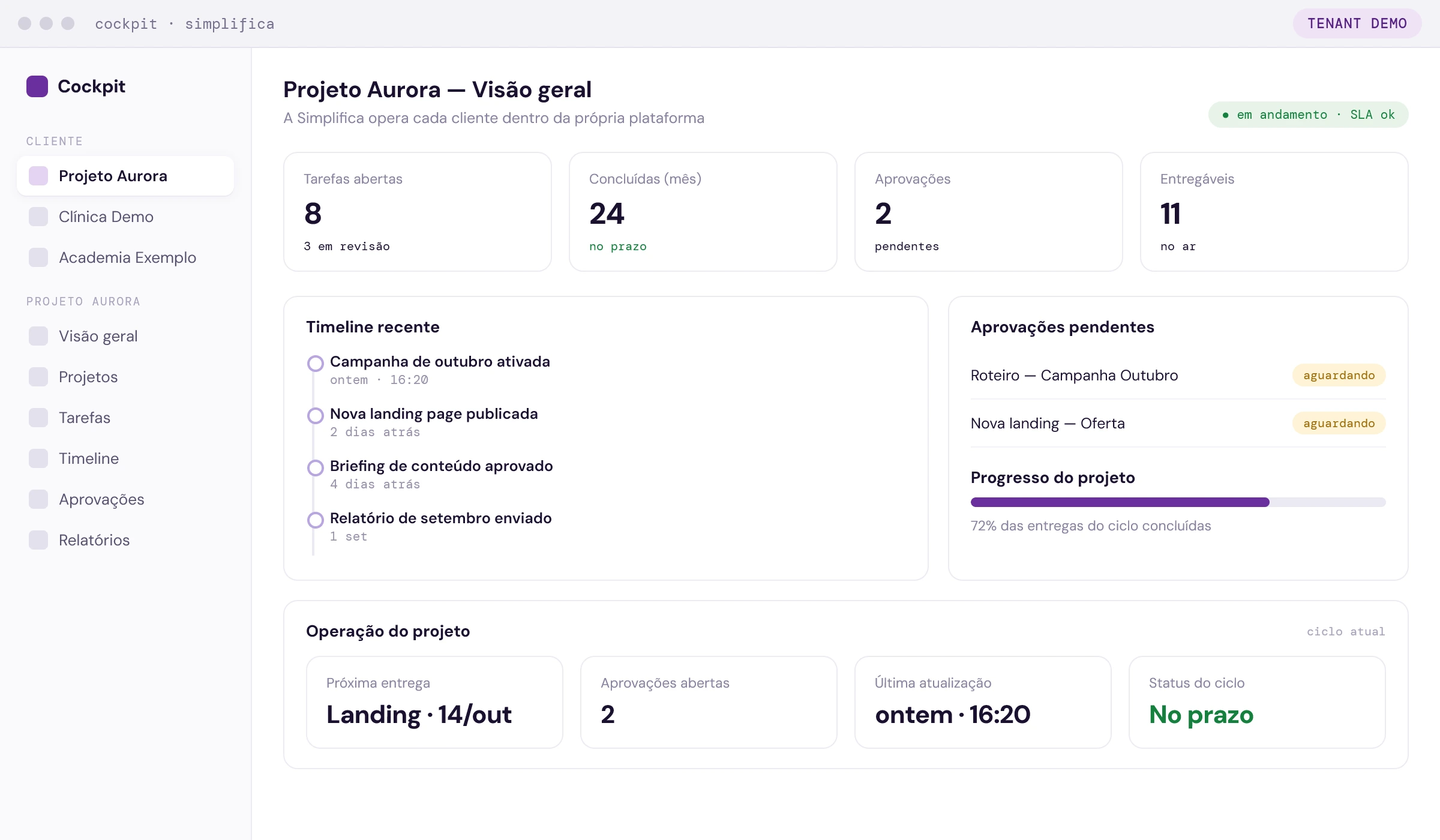This screenshot has height=840, width=1440.
Task: Click Roteiro — Campanha Outubro approval row
Action: click(1178, 375)
